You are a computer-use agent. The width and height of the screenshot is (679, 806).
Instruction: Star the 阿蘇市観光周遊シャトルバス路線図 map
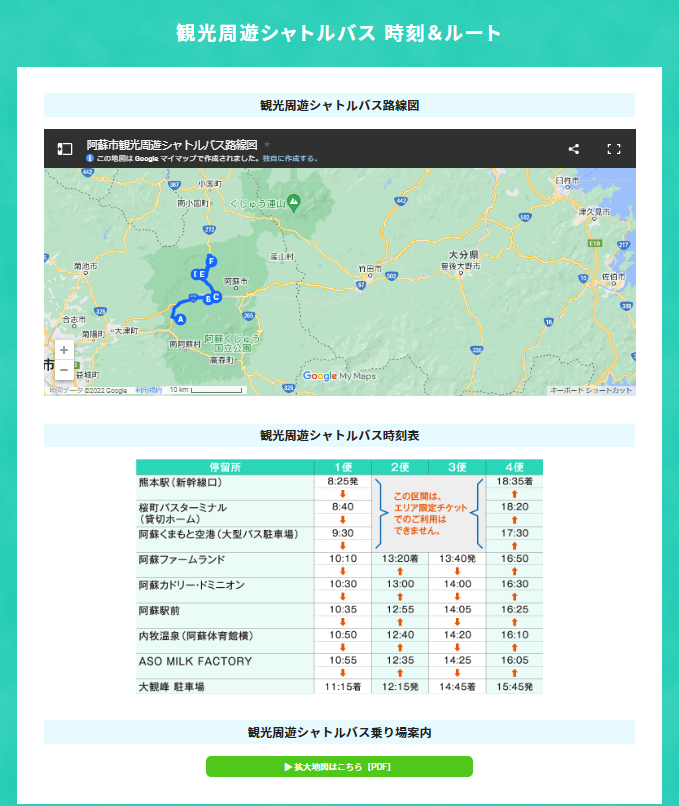click(267, 144)
